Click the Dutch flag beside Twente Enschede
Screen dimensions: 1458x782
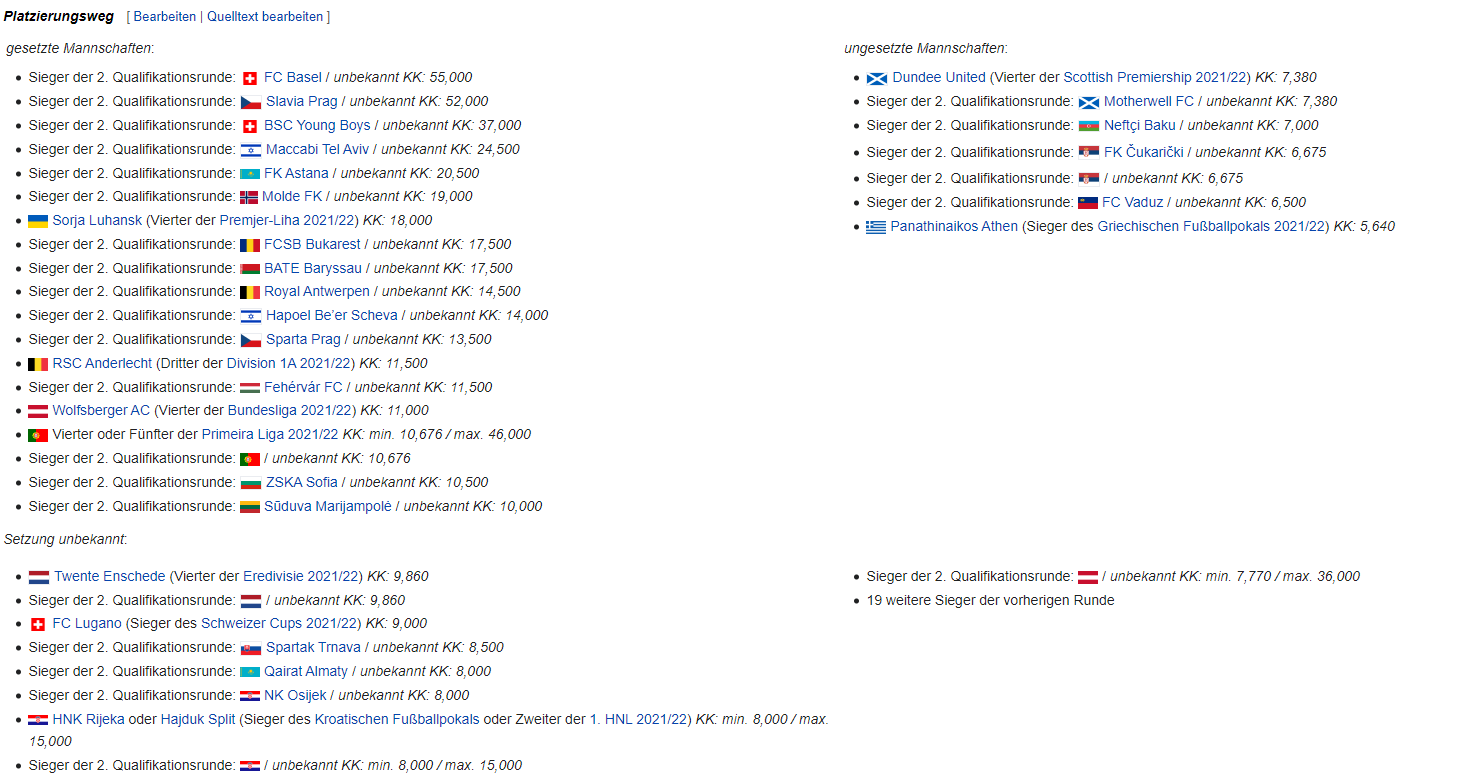point(39,577)
